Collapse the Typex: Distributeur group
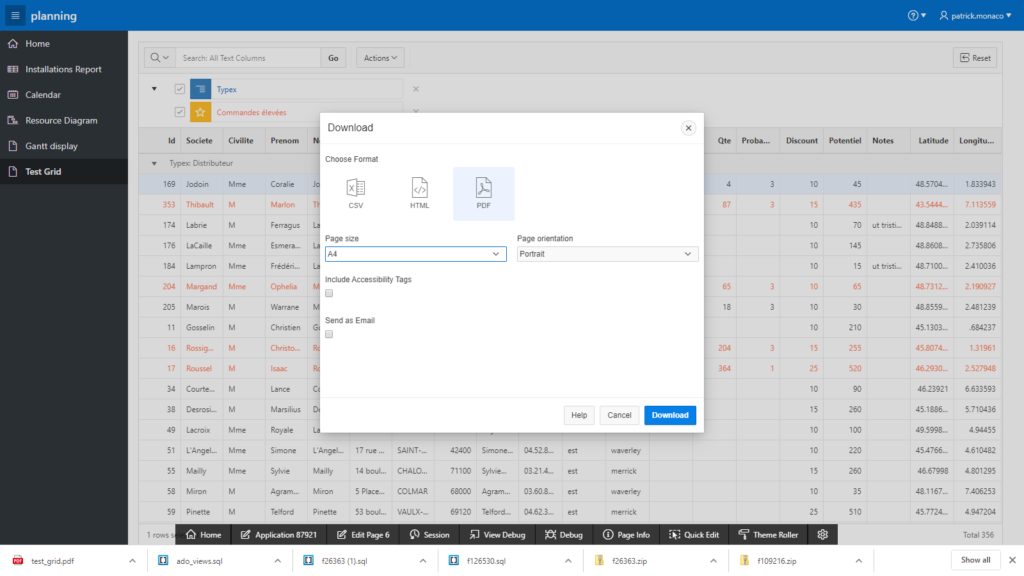The width and height of the screenshot is (1024, 576). [154, 163]
